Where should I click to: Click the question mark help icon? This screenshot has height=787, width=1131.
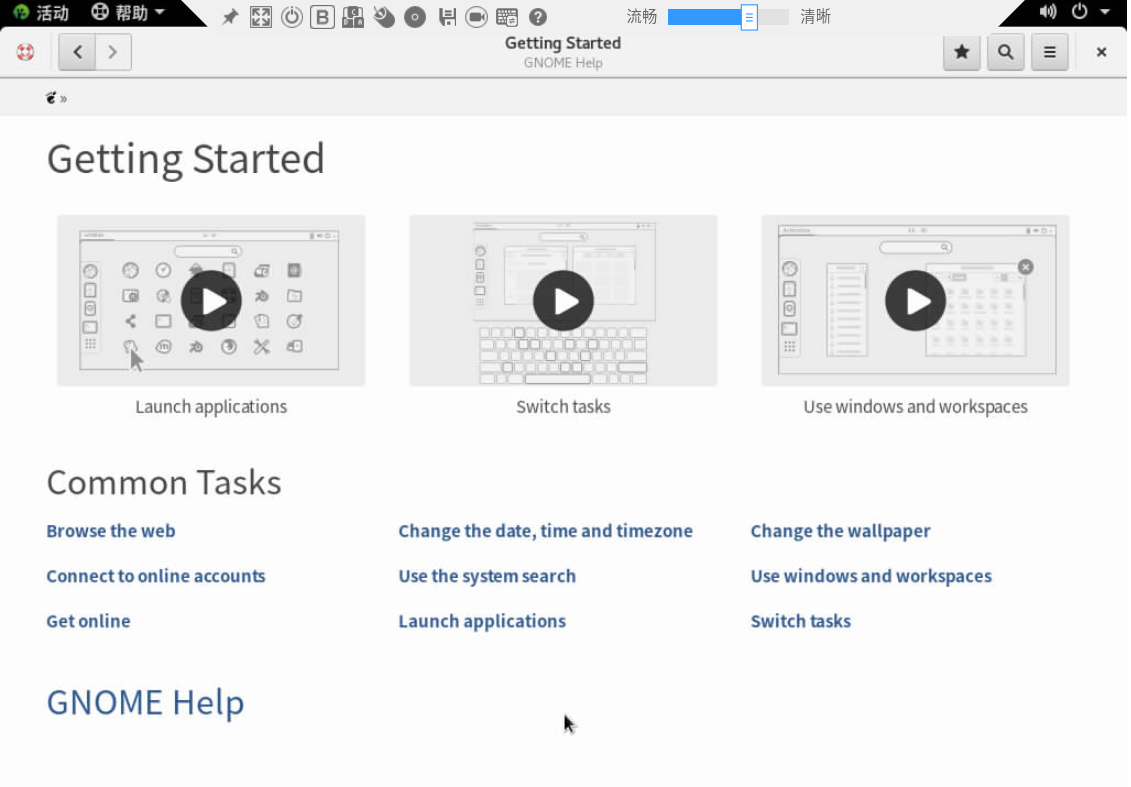click(x=538, y=17)
